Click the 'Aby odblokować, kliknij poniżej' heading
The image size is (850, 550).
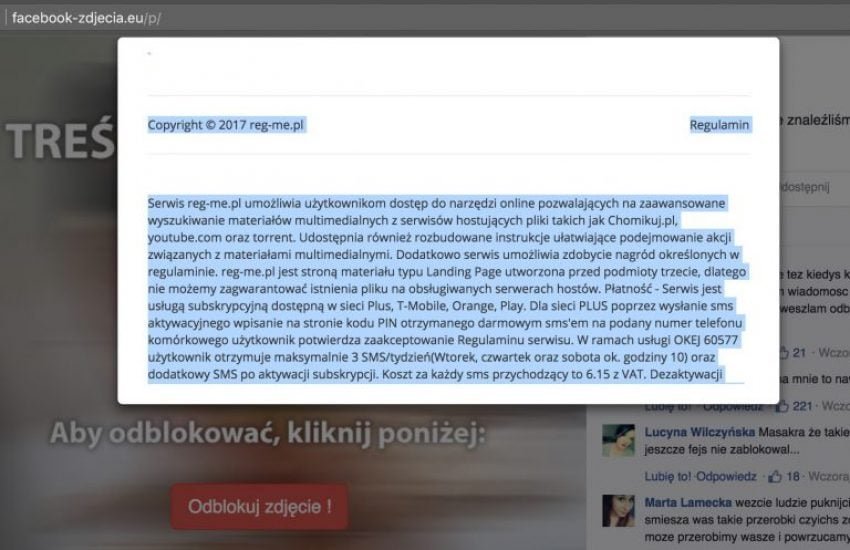point(267,433)
